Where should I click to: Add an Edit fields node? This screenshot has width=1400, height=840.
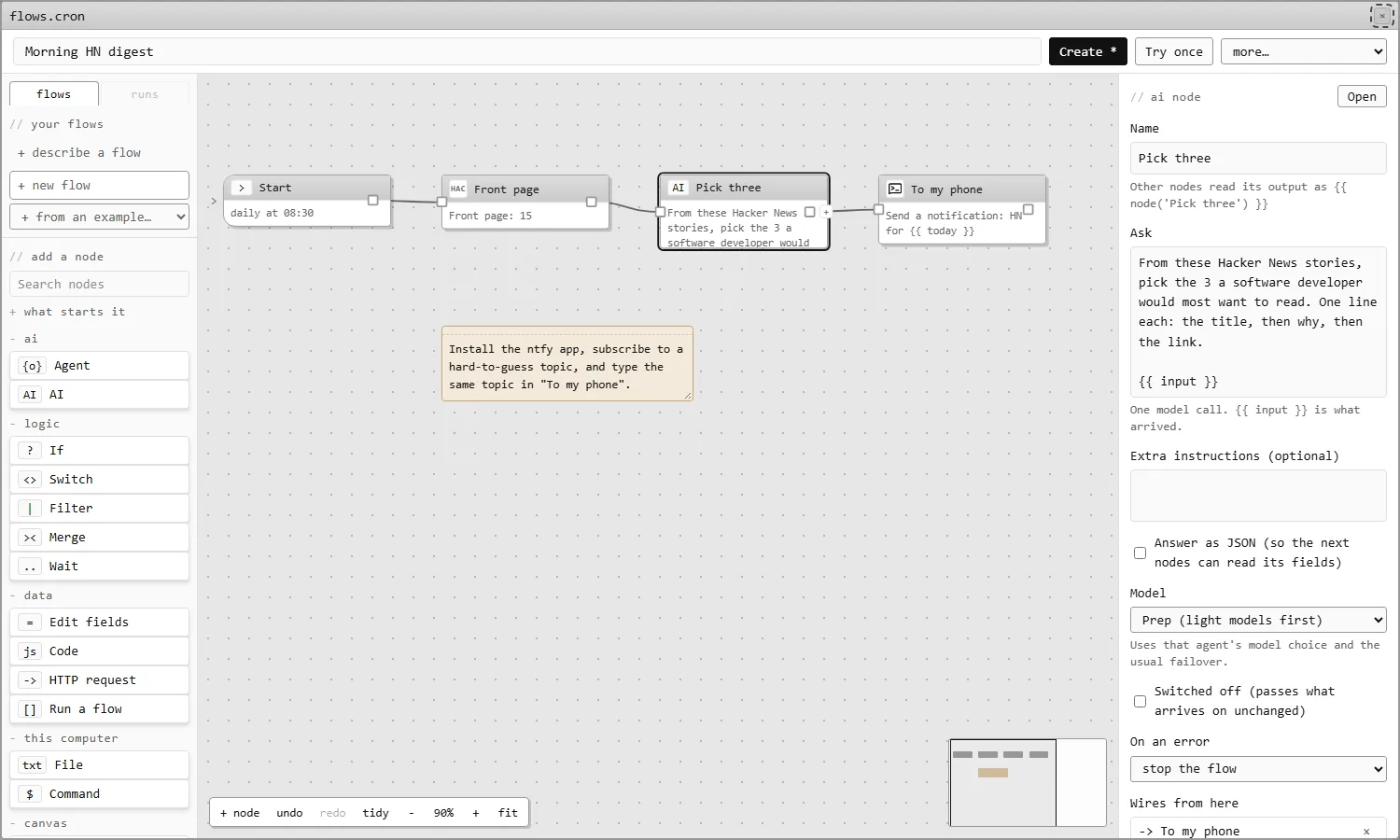click(99, 623)
